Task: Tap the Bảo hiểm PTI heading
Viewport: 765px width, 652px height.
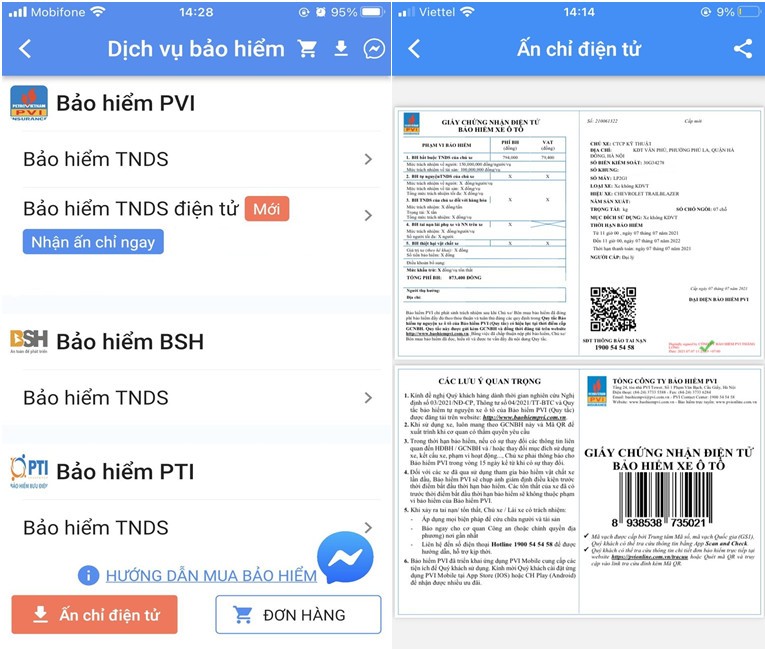Action: pyautogui.click(x=125, y=471)
